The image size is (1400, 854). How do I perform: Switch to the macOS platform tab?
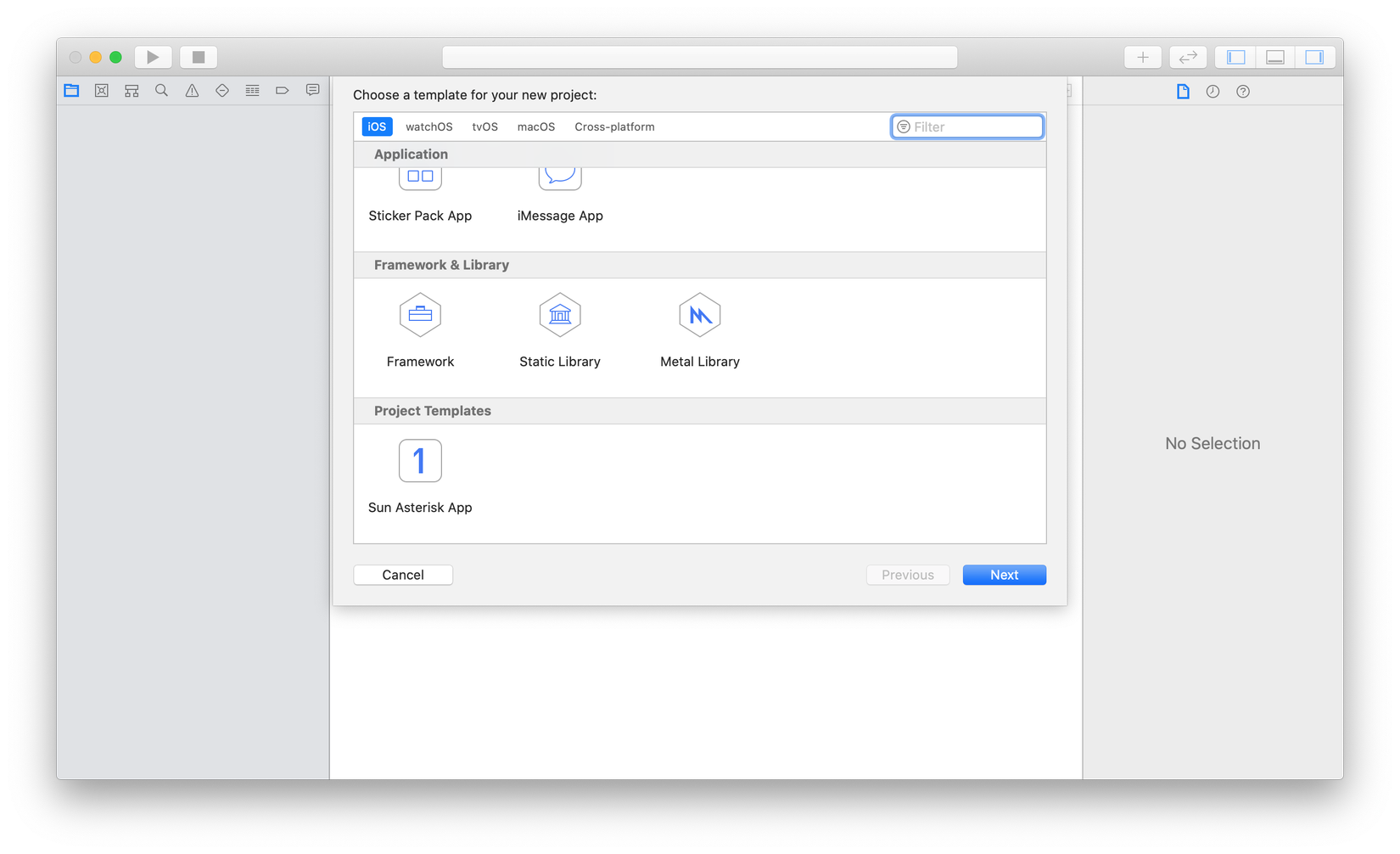coord(536,126)
